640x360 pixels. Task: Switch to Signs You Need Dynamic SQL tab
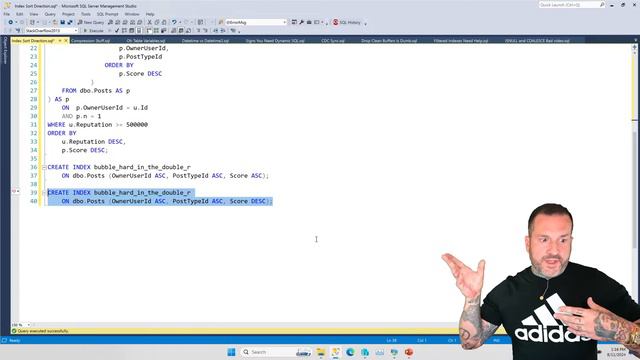(275, 40)
